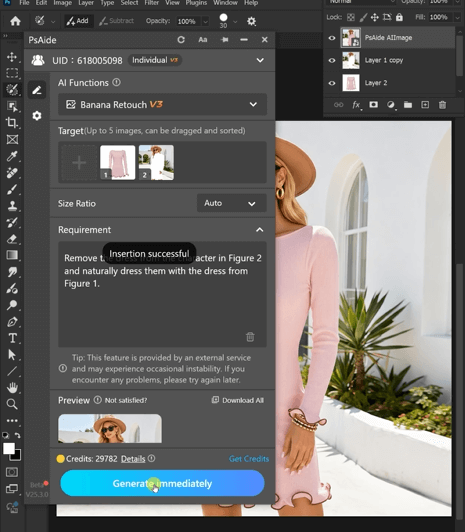The height and width of the screenshot is (532, 465).
Task: Open the Plugins menu
Action: [196, 3]
